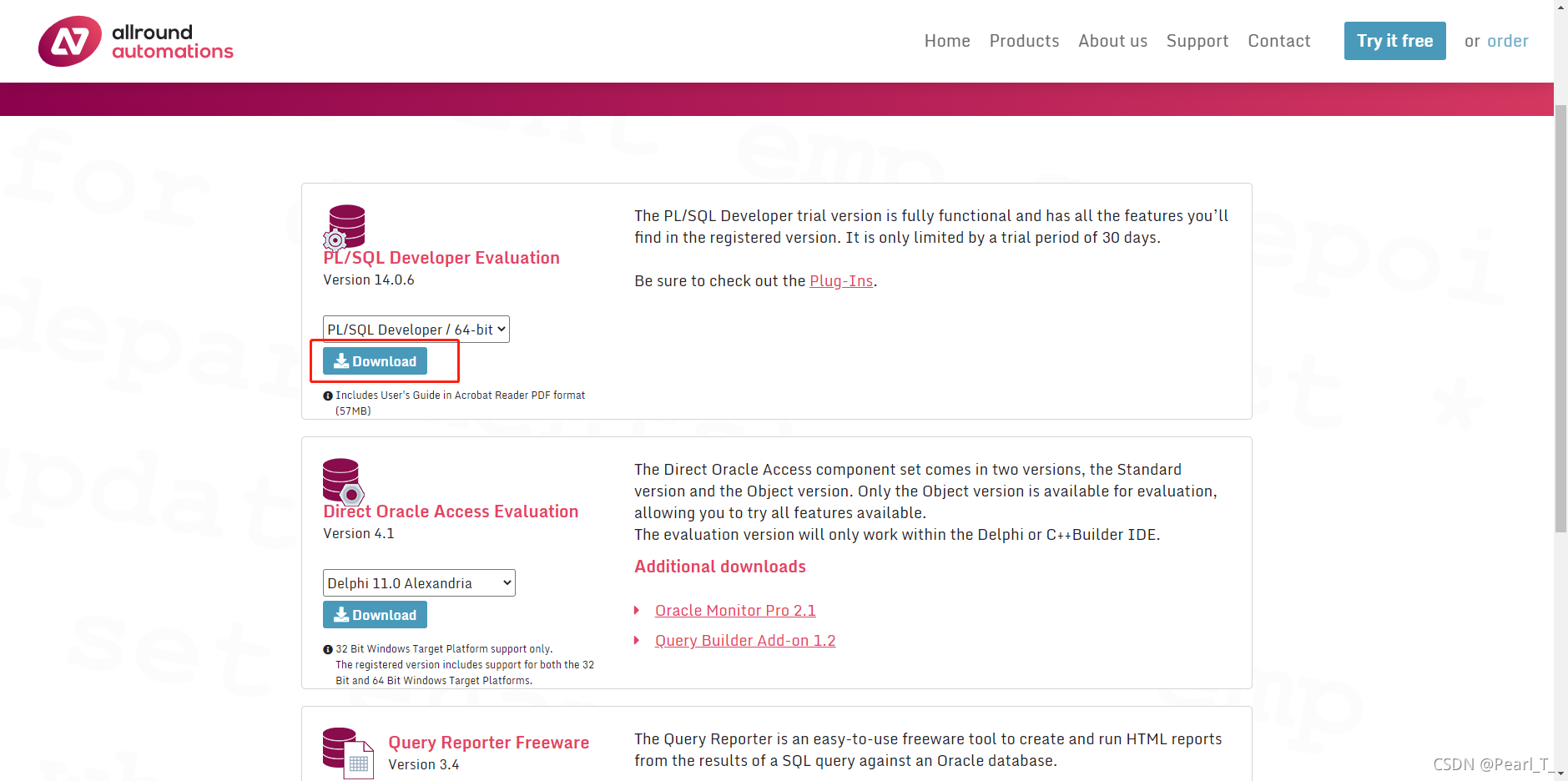This screenshot has width=1568, height=781.
Task: Open the Support menu item
Action: point(1197,41)
